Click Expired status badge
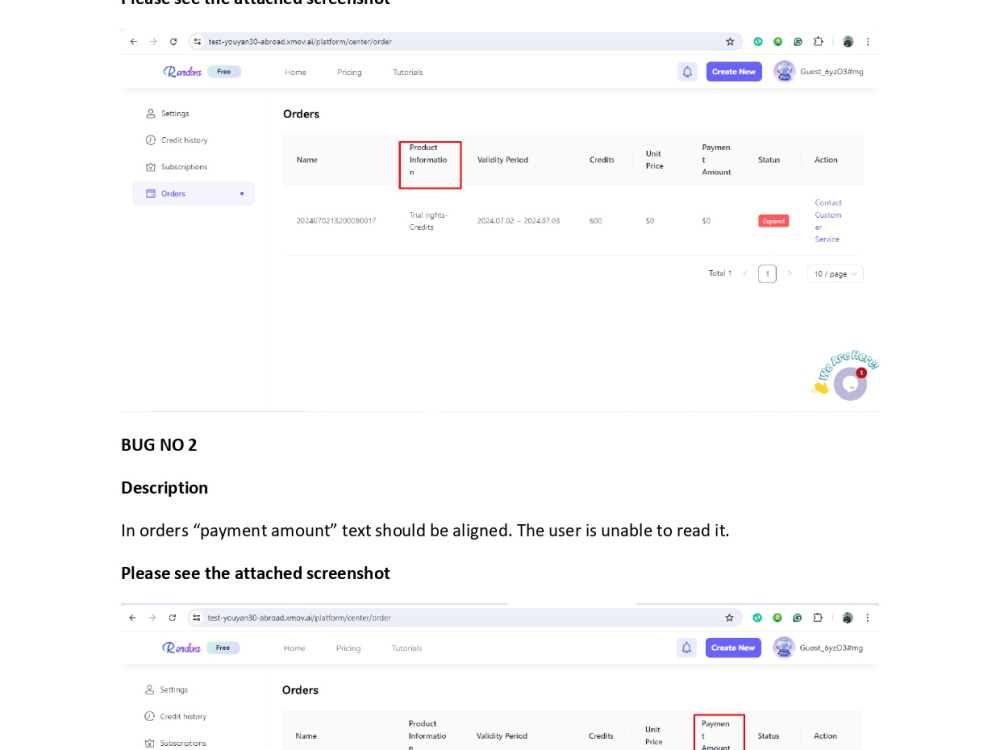Image resolution: width=1000 pixels, height=750 pixels. coord(774,221)
